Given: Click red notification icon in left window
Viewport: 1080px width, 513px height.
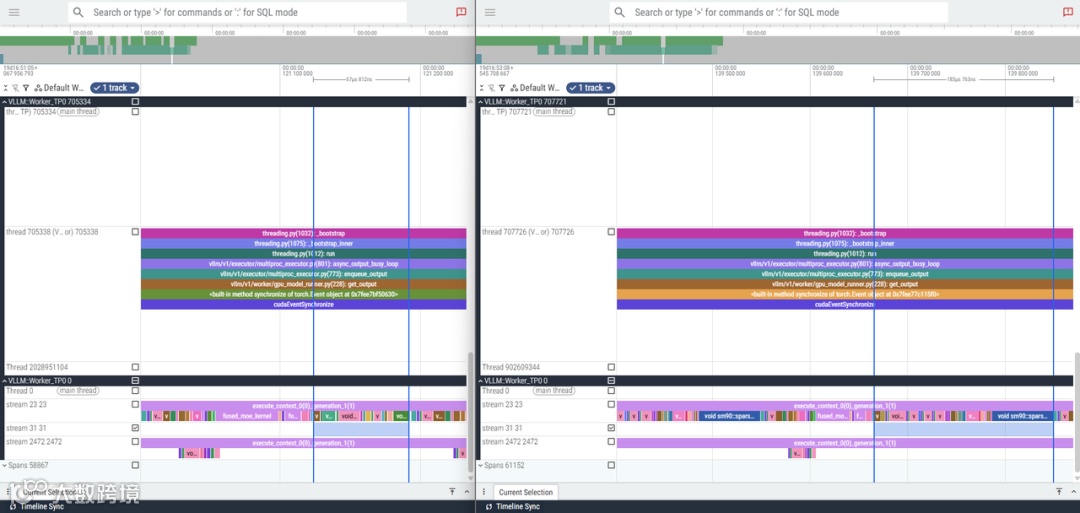Looking at the screenshot, I should pos(461,12).
